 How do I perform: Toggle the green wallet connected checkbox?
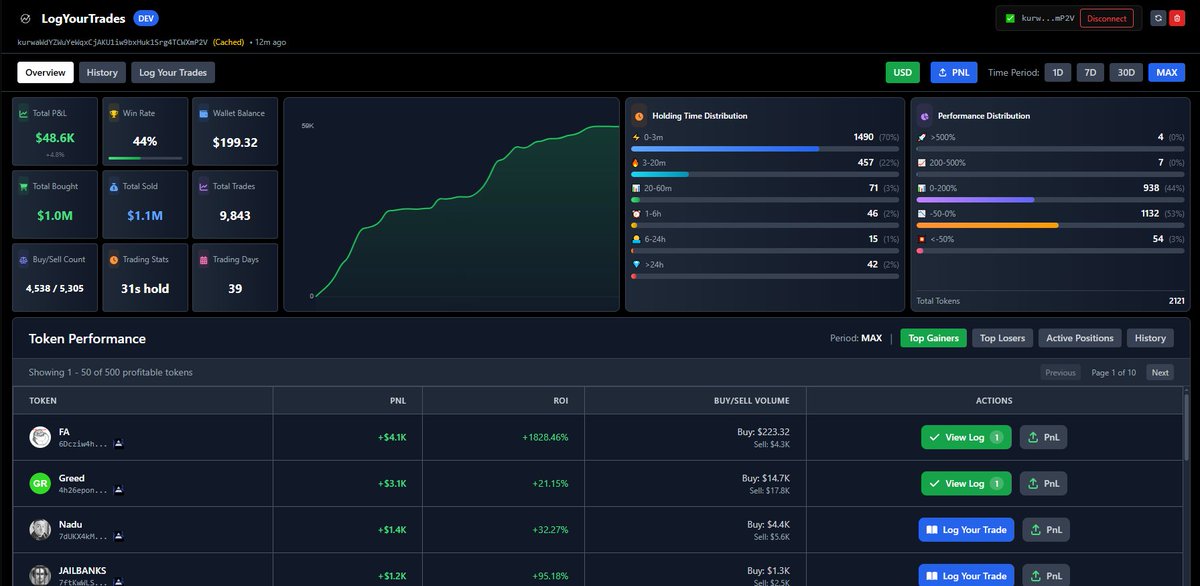point(1010,18)
